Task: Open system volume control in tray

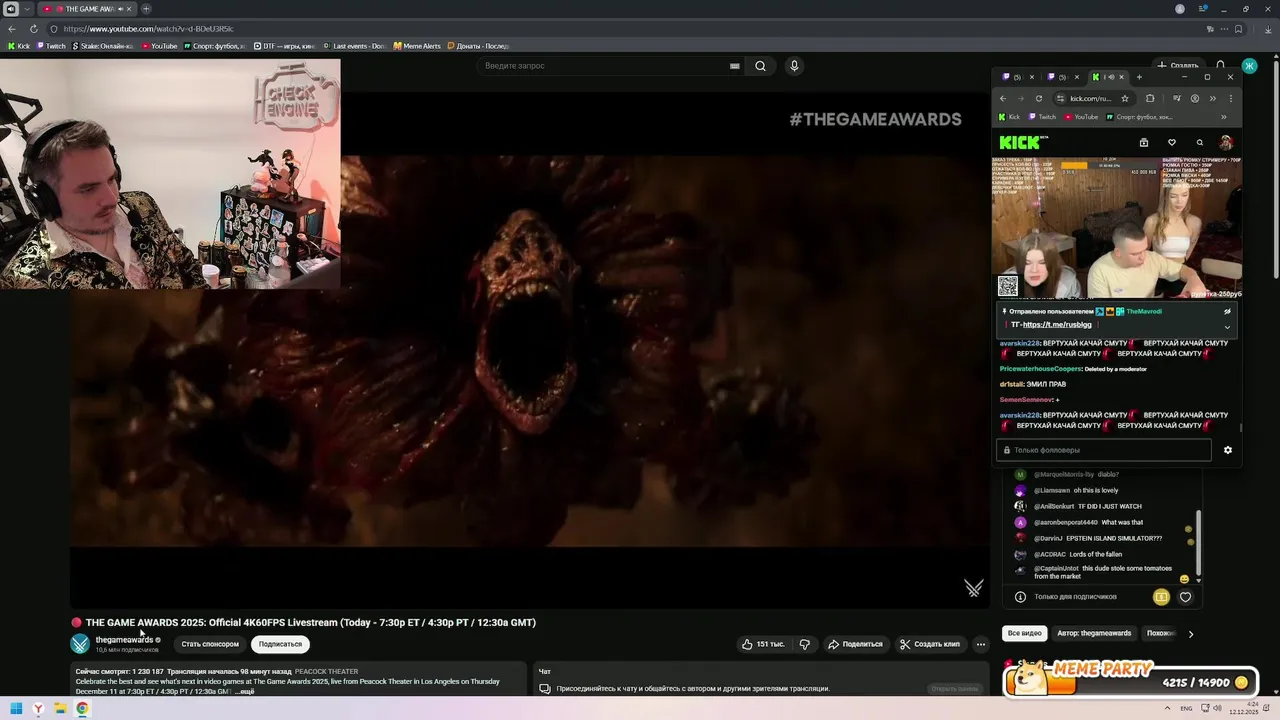Action: pyautogui.click(x=1216, y=709)
